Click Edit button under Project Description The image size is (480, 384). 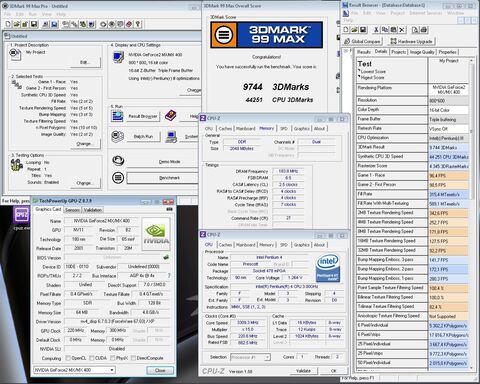click(85, 62)
